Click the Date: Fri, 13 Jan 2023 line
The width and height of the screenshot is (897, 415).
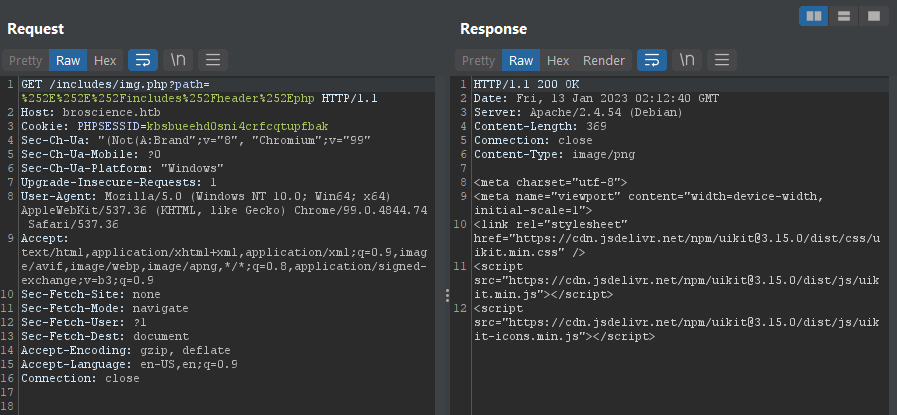(596, 98)
